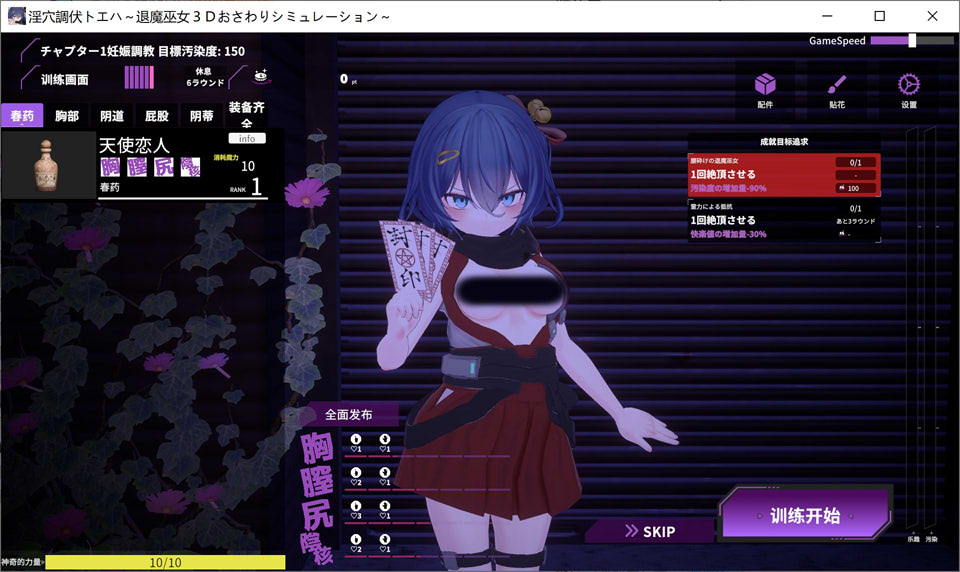Click the second hand icon in the 尻 row

click(x=384, y=506)
